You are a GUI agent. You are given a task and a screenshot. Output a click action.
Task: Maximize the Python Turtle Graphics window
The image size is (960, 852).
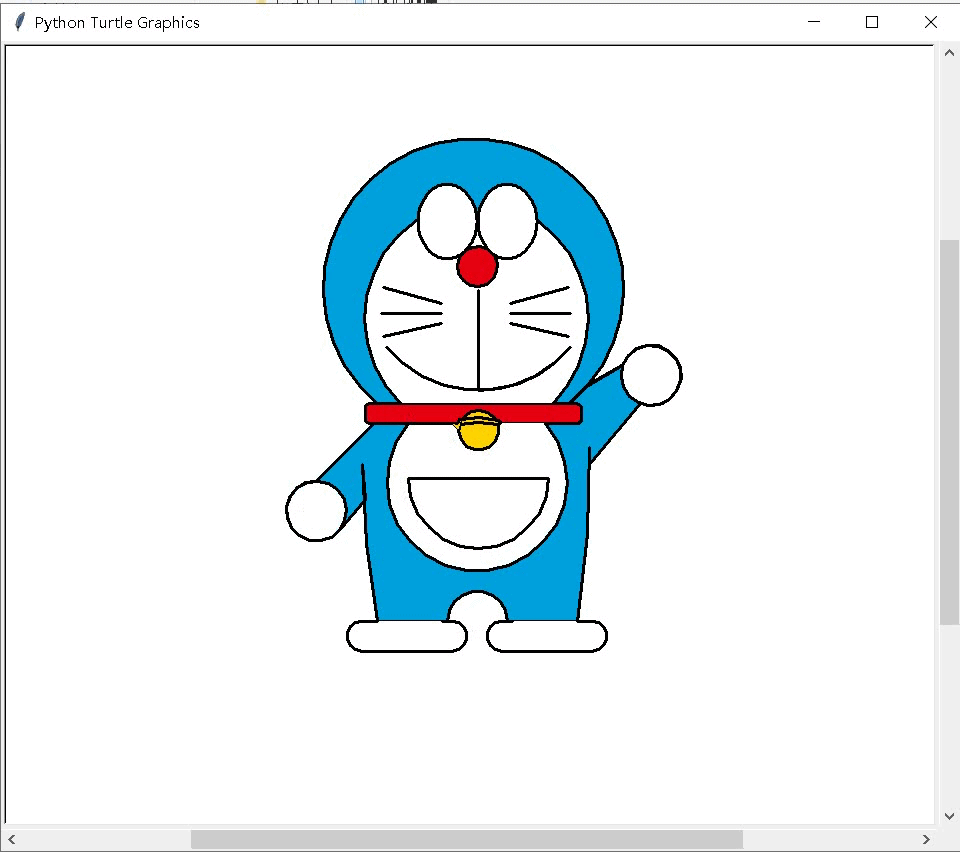pyautogui.click(x=872, y=22)
